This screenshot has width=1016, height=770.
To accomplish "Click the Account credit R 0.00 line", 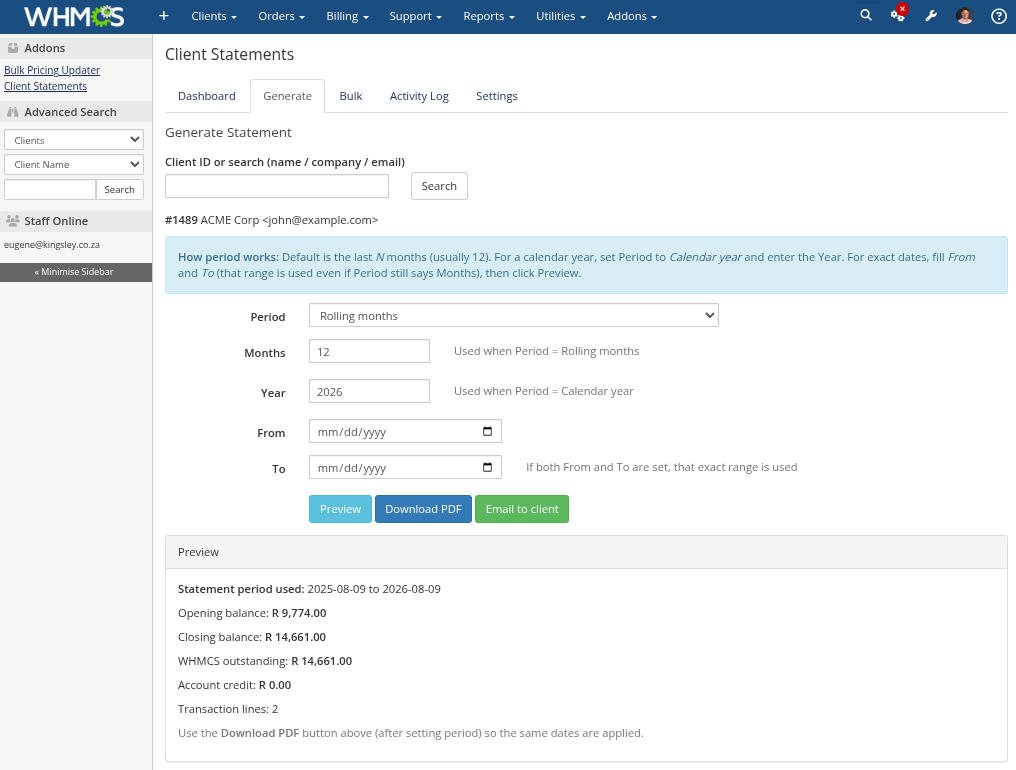I will pos(235,685).
